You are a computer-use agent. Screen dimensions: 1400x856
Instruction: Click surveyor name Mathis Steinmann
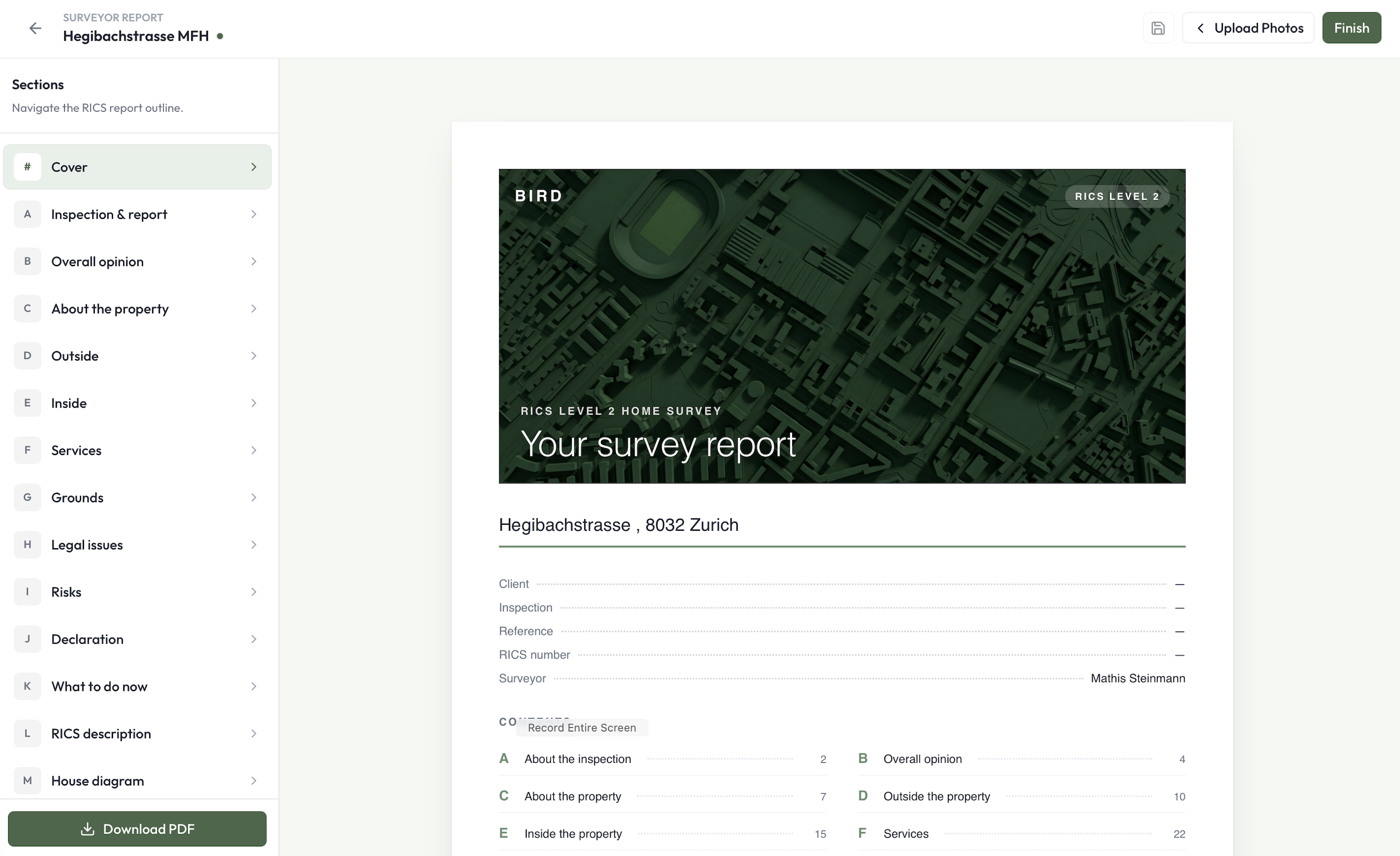(1137, 678)
